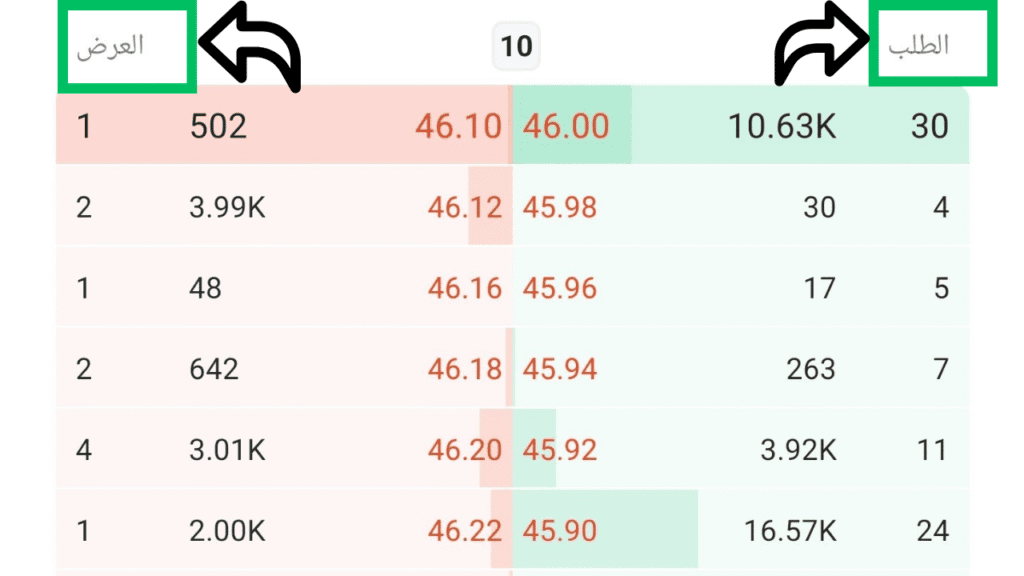Select bid price 45.98

pyautogui.click(x=560, y=208)
